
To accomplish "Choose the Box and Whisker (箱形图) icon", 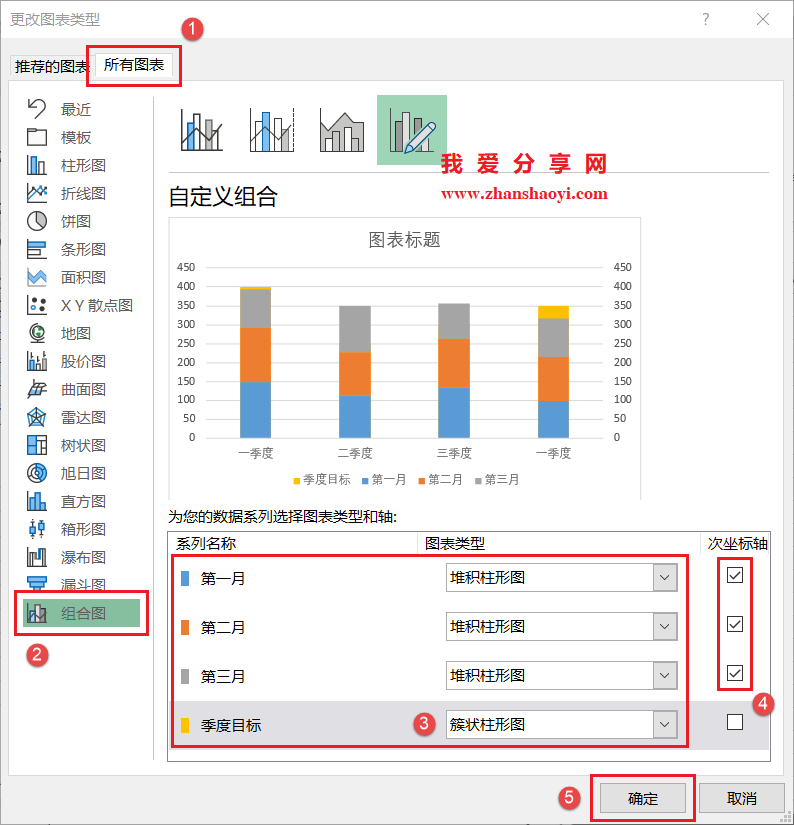I will (37, 529).
